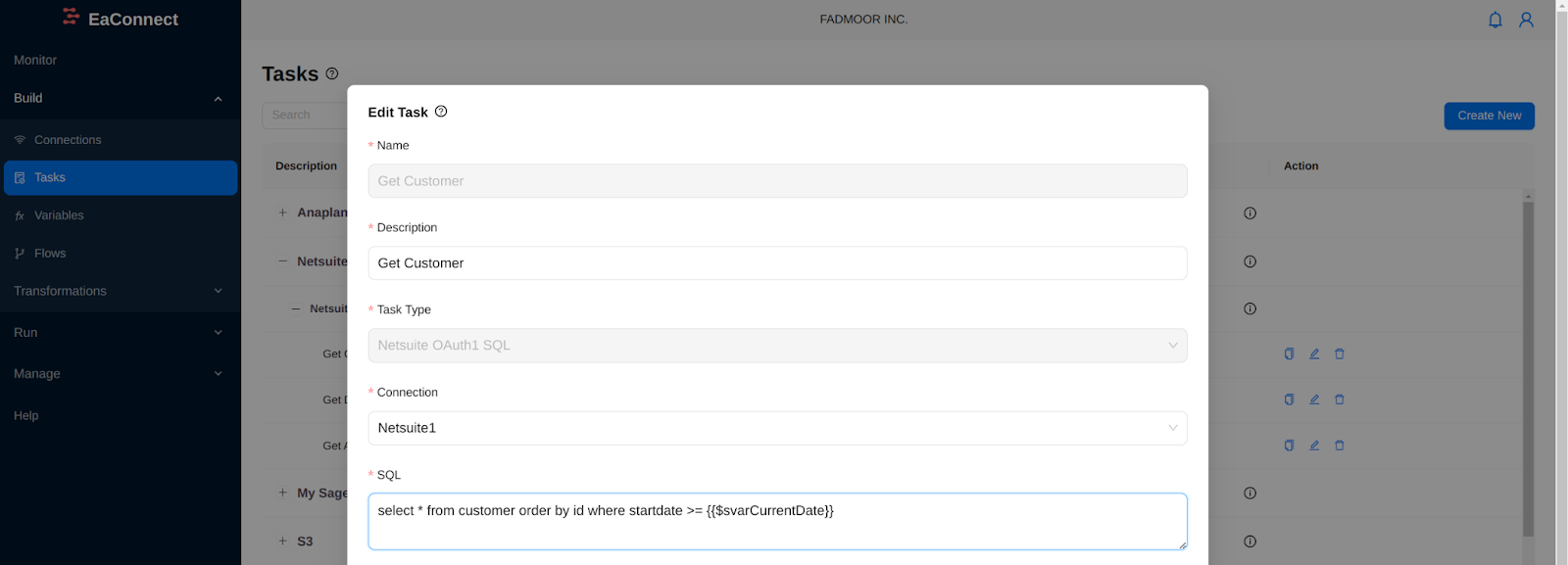Viewport: 1568px width, 565px height.
Task: Click the Edit Task help icon
Action: (x=441, y=112)
